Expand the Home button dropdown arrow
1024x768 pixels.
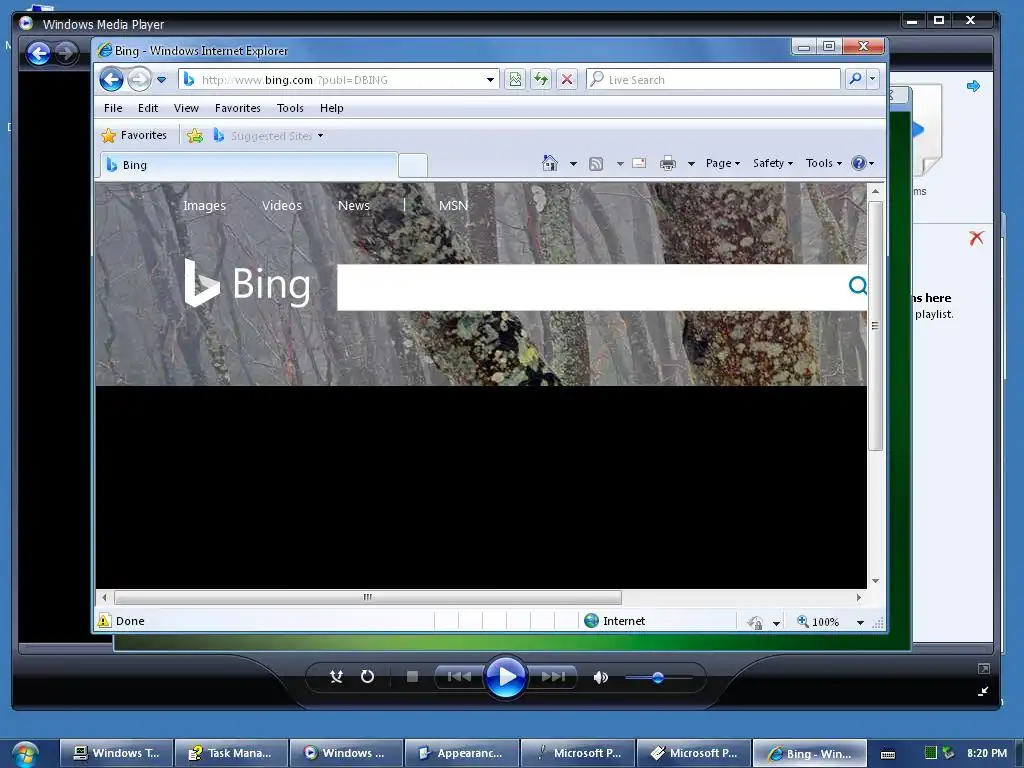coord(573,164)
